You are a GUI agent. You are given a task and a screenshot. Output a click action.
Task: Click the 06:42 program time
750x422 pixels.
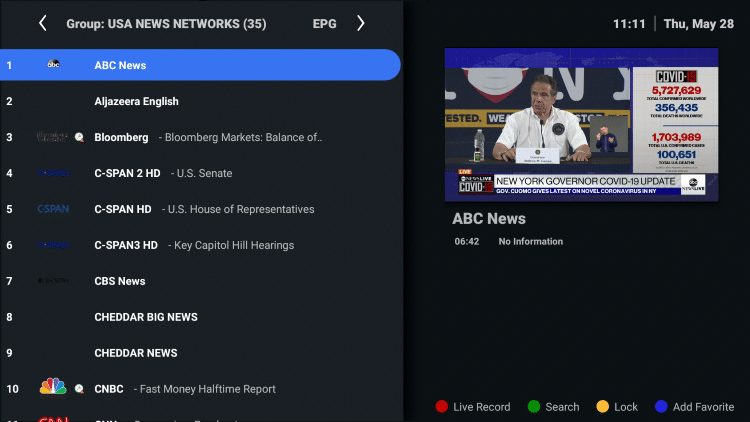coord(466,242)
